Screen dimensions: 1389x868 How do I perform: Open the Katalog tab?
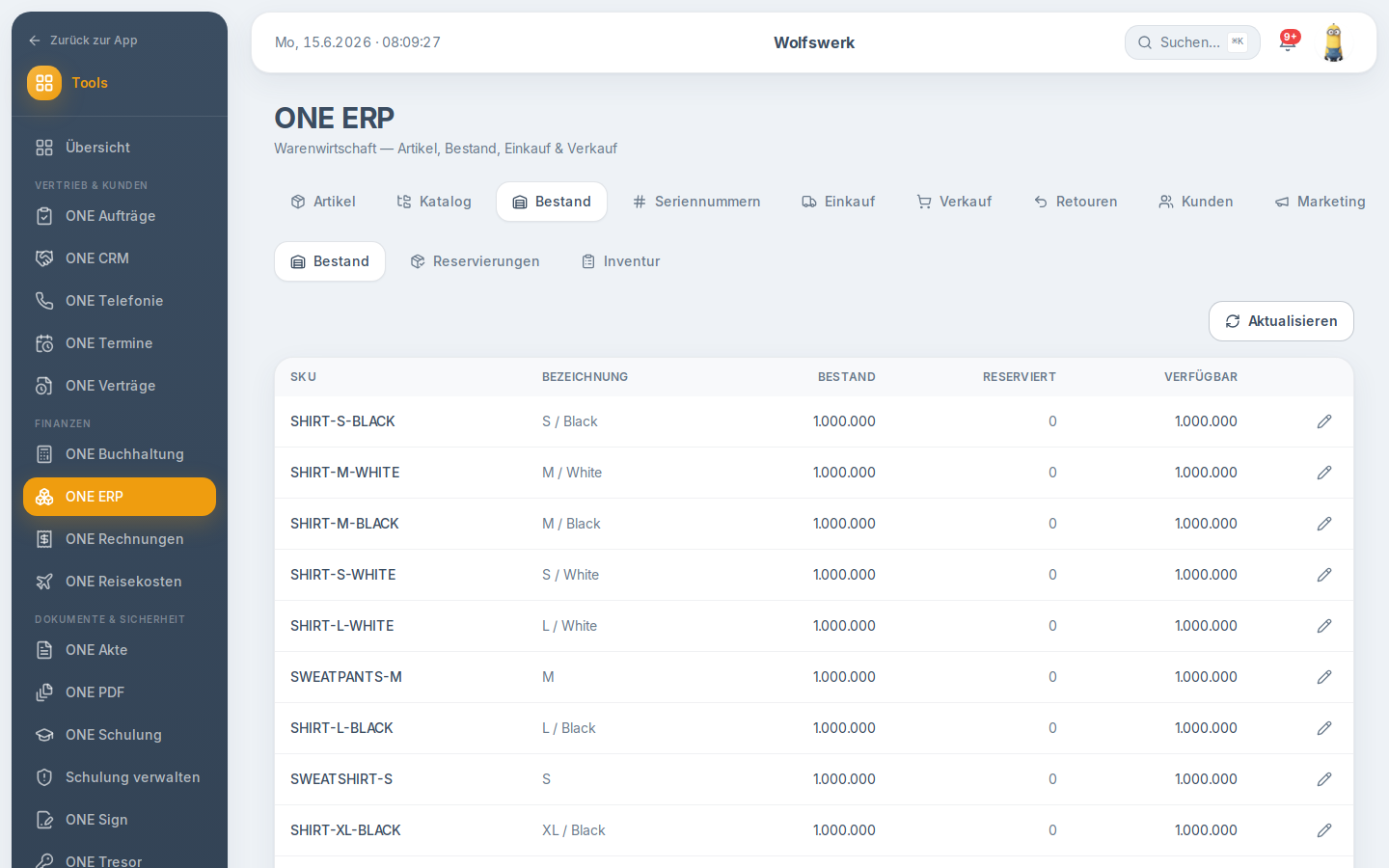click(x=434, y=202)
